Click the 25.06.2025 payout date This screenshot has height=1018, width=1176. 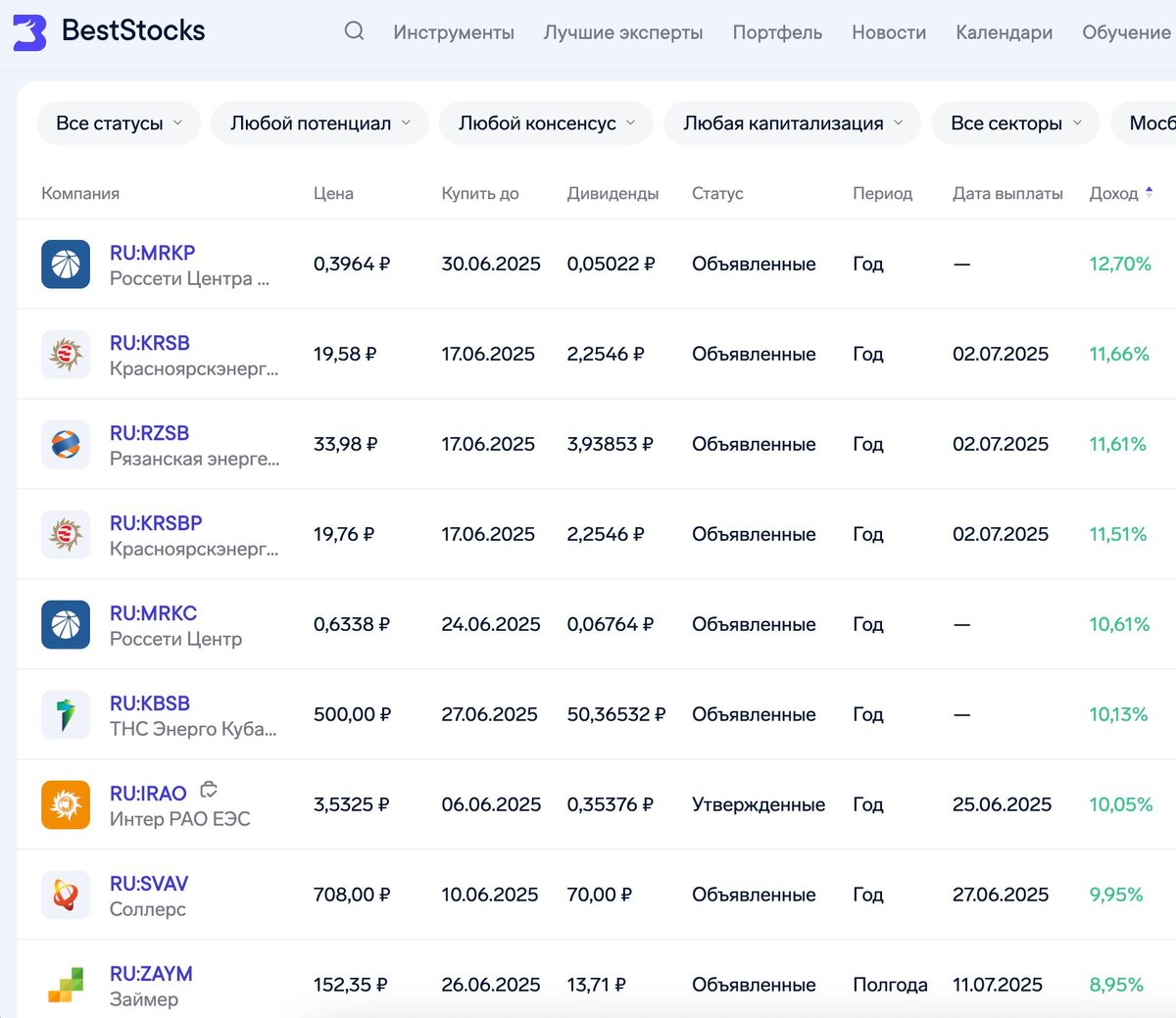(x=1002, y=805)
